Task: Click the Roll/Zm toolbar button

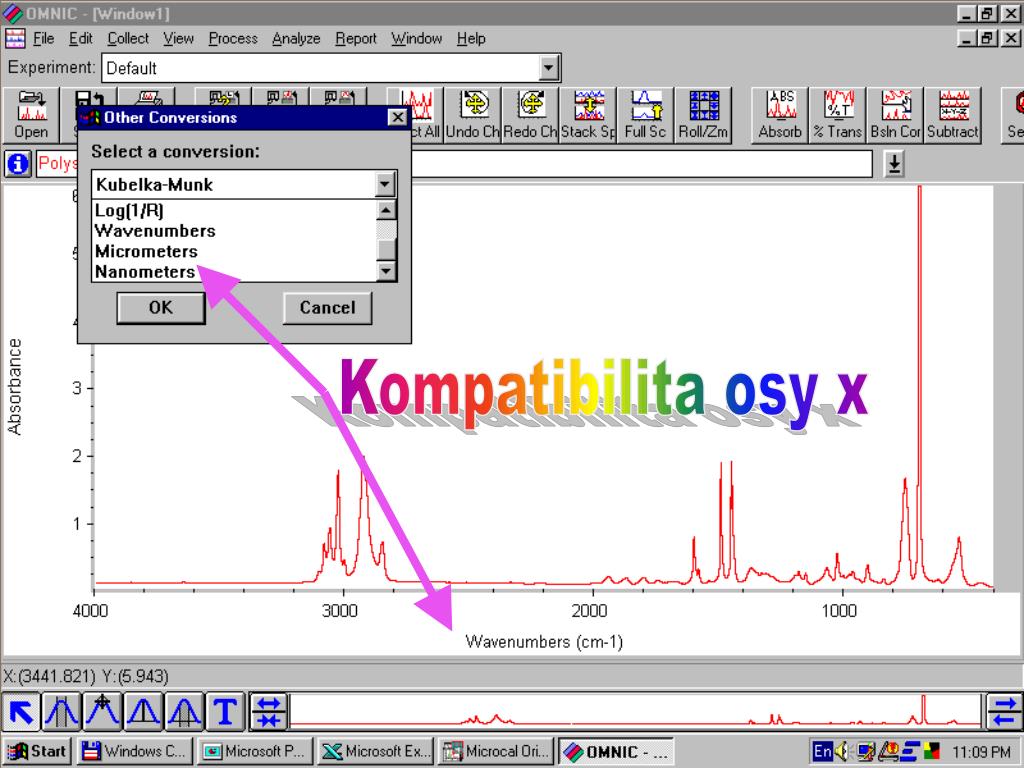Action: (703, 115)
